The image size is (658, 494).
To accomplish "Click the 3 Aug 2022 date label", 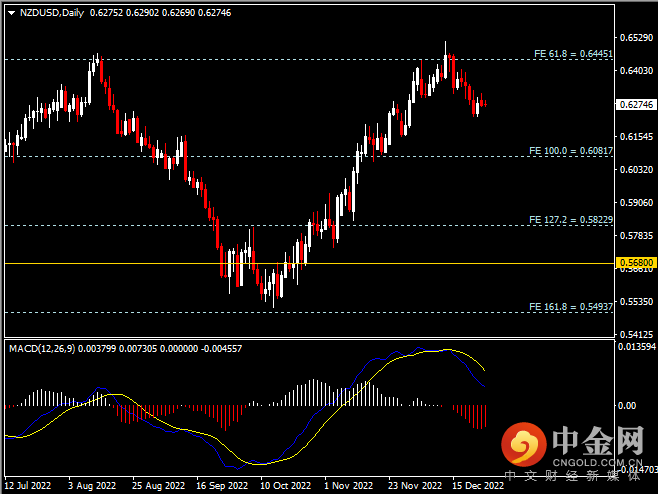I will 92,485.
